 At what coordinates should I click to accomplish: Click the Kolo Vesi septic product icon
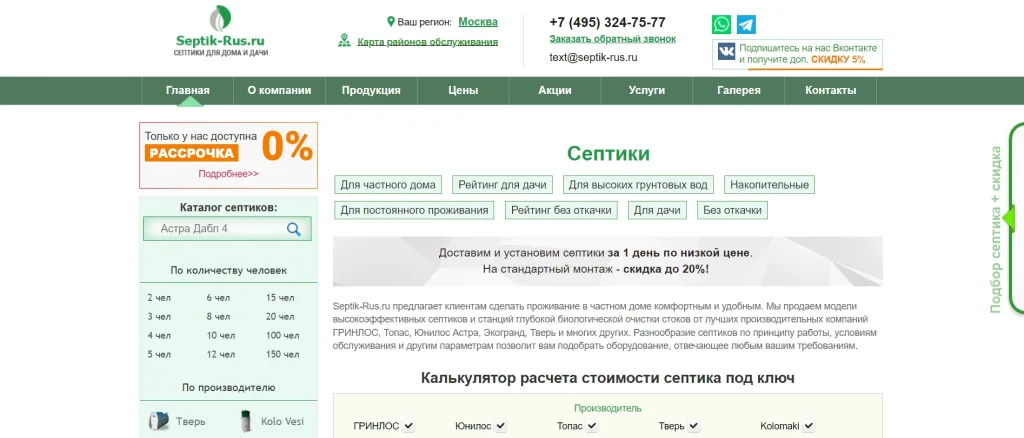pyautogui.click(x=246, y=421)
